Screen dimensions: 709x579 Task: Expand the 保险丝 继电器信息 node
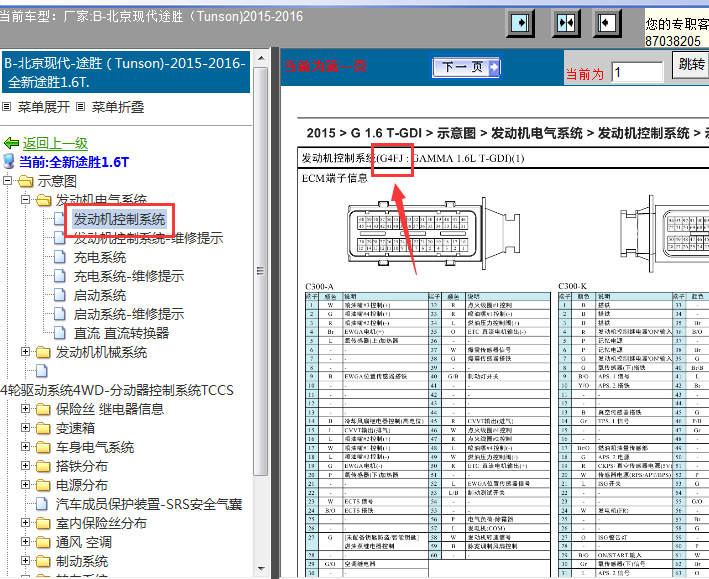[x=26, y=408]
